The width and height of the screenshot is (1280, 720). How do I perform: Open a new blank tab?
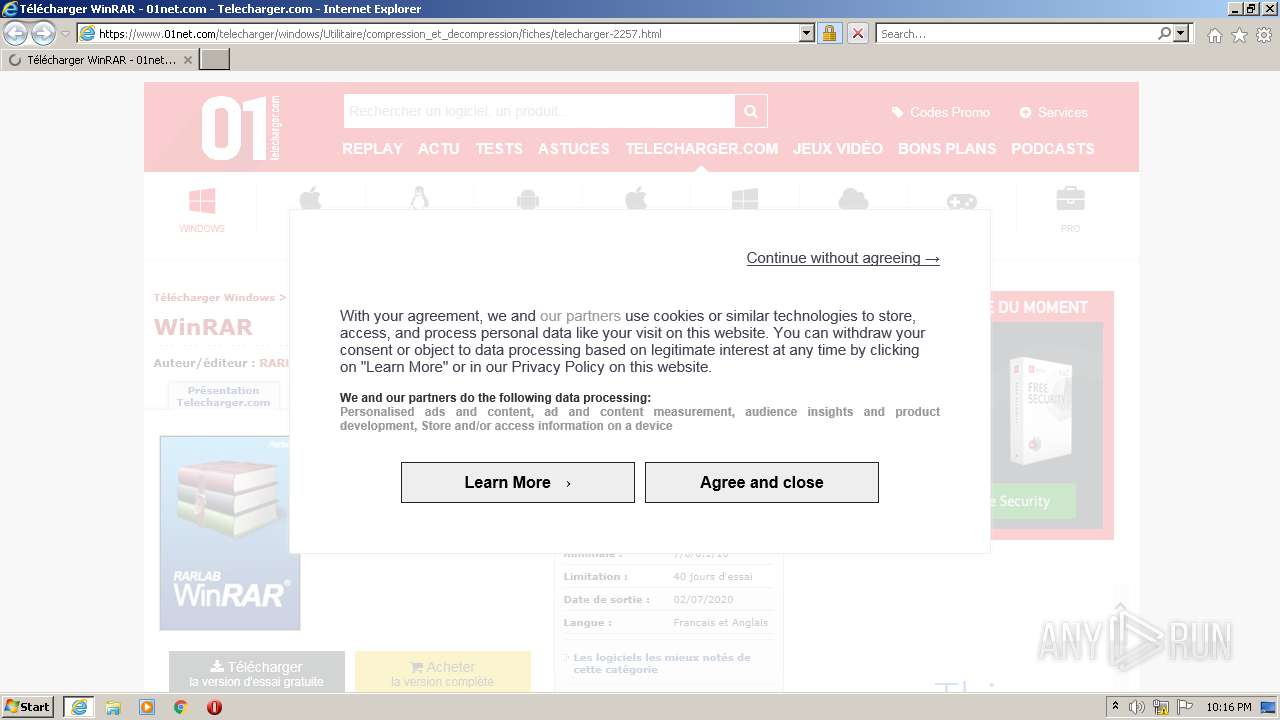click(215, 60)
